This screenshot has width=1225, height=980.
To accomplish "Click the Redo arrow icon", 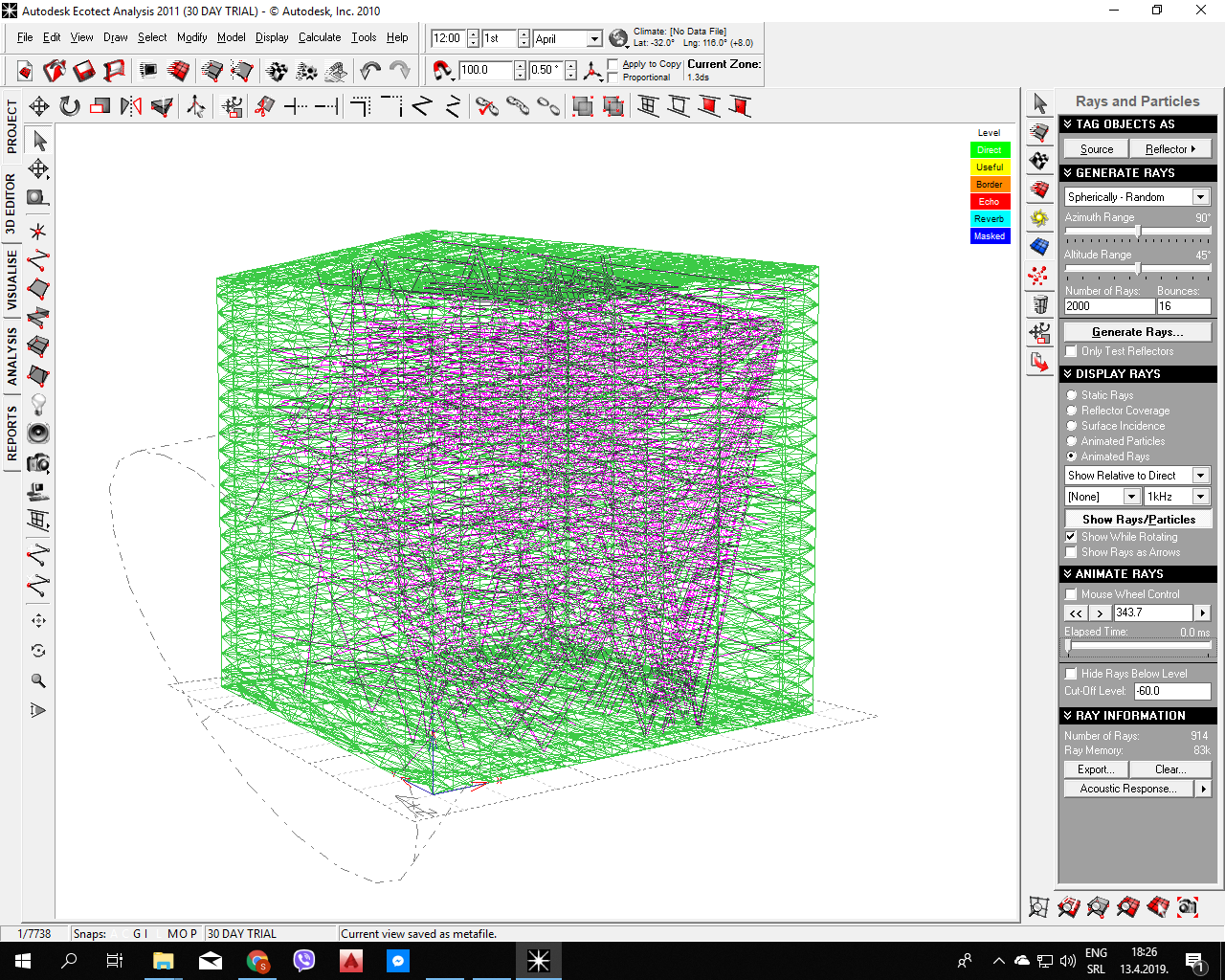I will point(400,71).
